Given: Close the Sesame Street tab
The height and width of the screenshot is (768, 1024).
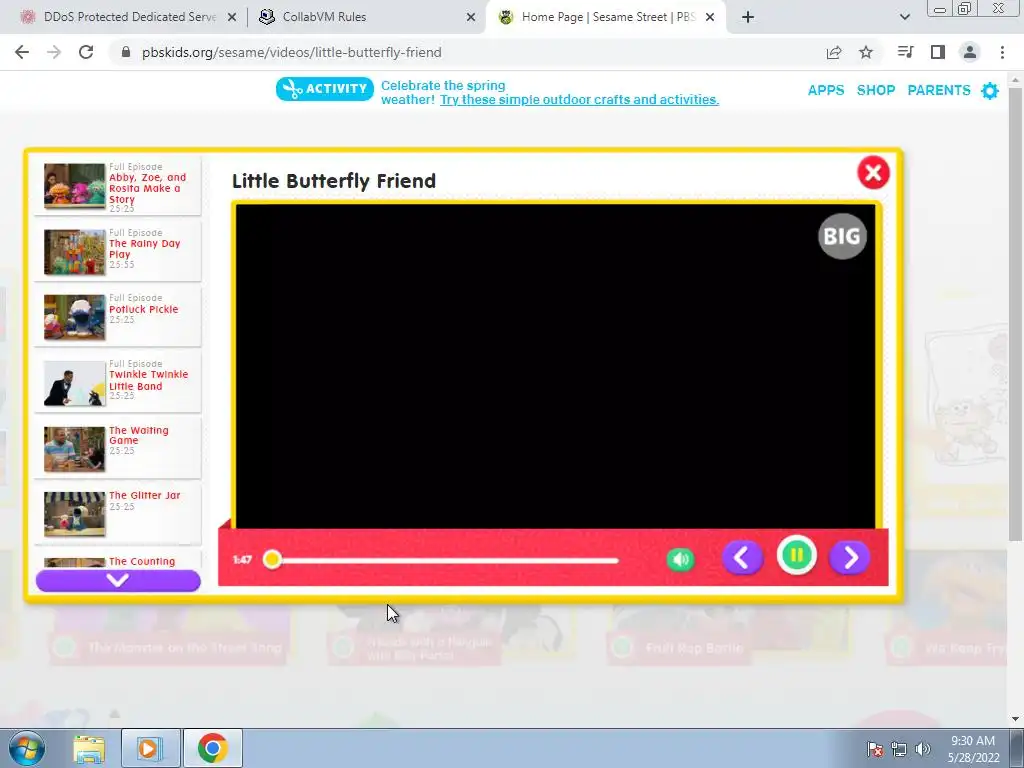Looking at the screenshot, I should tap(711, 18).
